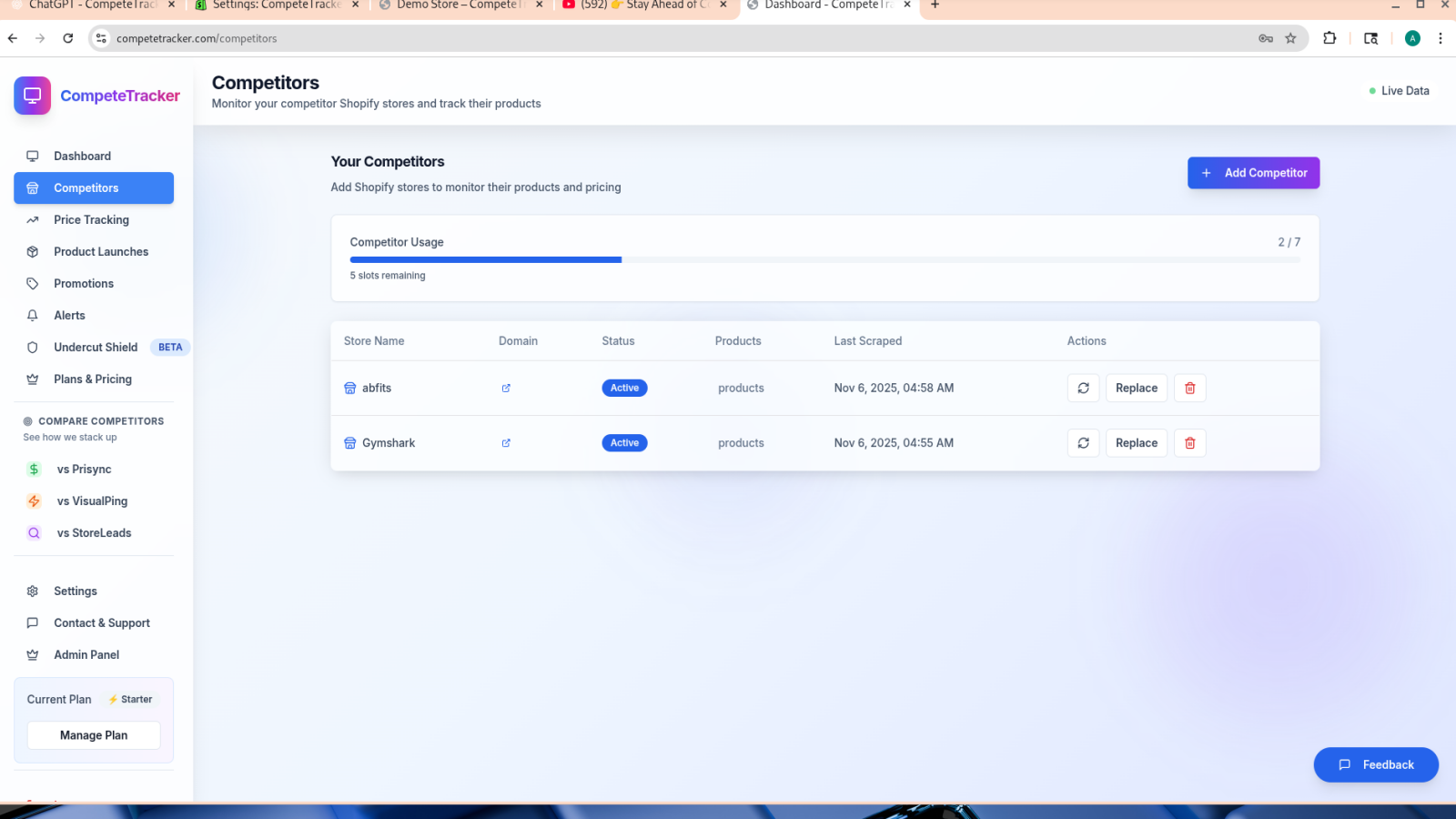Open the vs StoreLeads comparison
1456x819 pixels.
click(x=94, y=532)
